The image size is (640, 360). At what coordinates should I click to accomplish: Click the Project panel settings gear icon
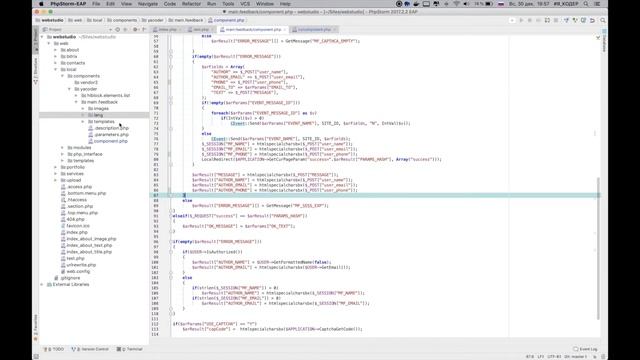(135, 30)
